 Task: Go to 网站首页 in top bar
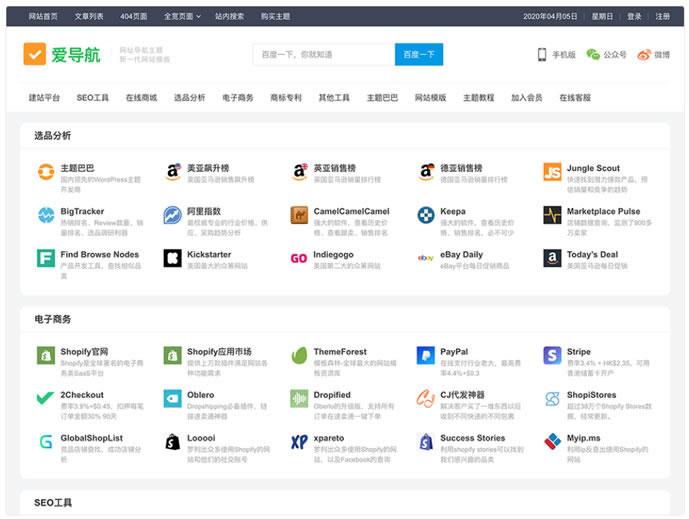43,16
